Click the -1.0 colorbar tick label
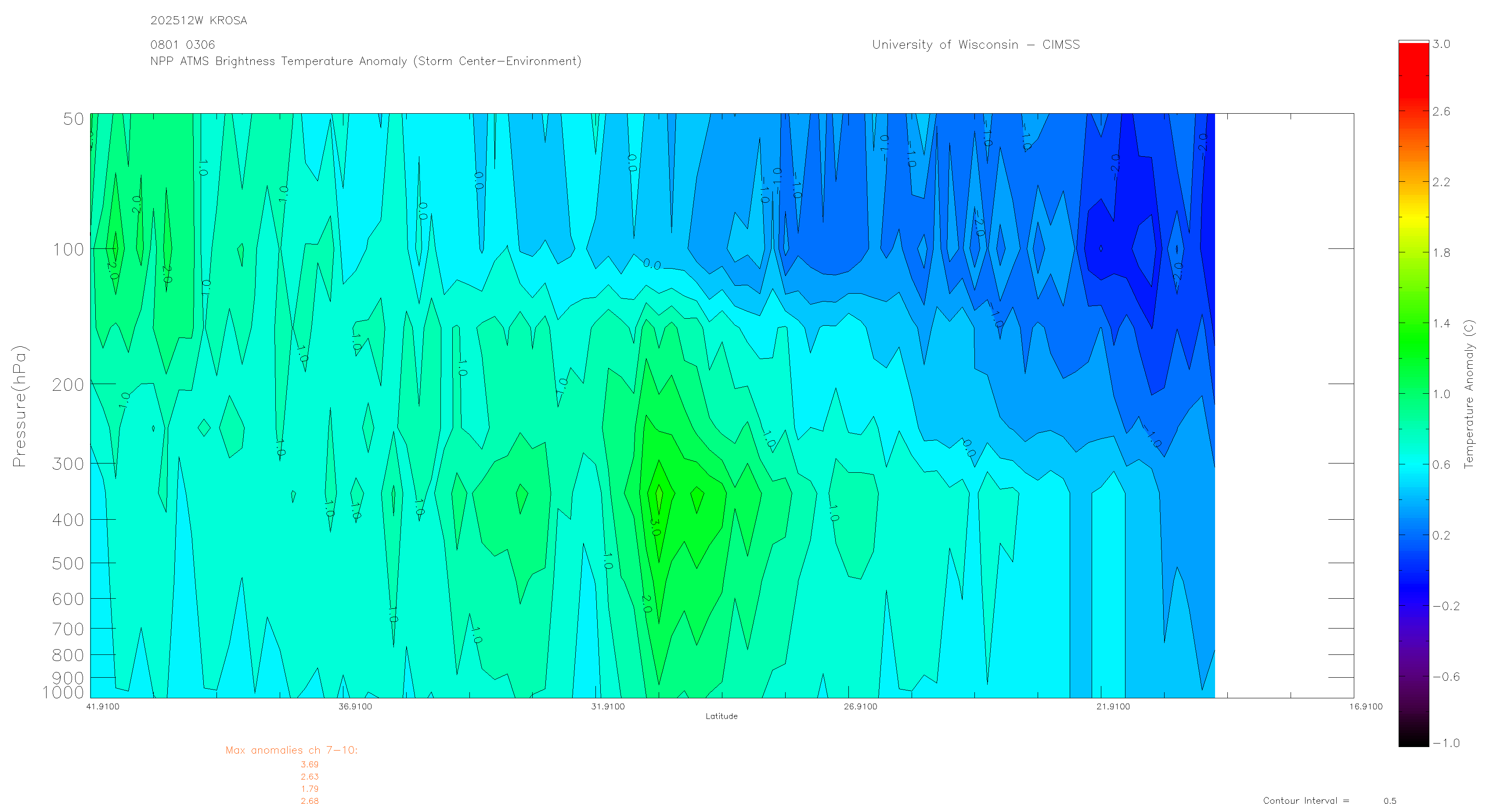The image size is (1504, 812). click(x=1446, y=743)
